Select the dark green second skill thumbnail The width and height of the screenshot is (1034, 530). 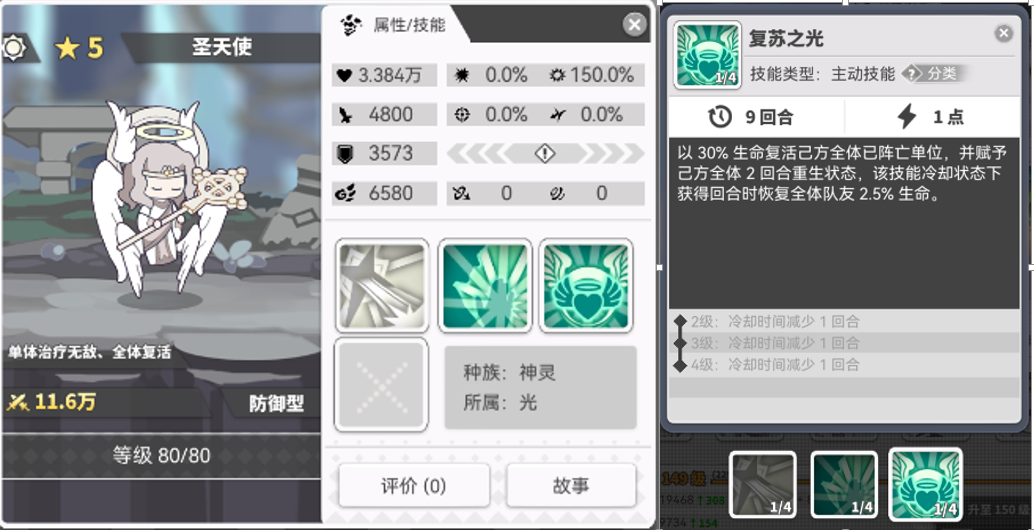(x=844, y=485)
